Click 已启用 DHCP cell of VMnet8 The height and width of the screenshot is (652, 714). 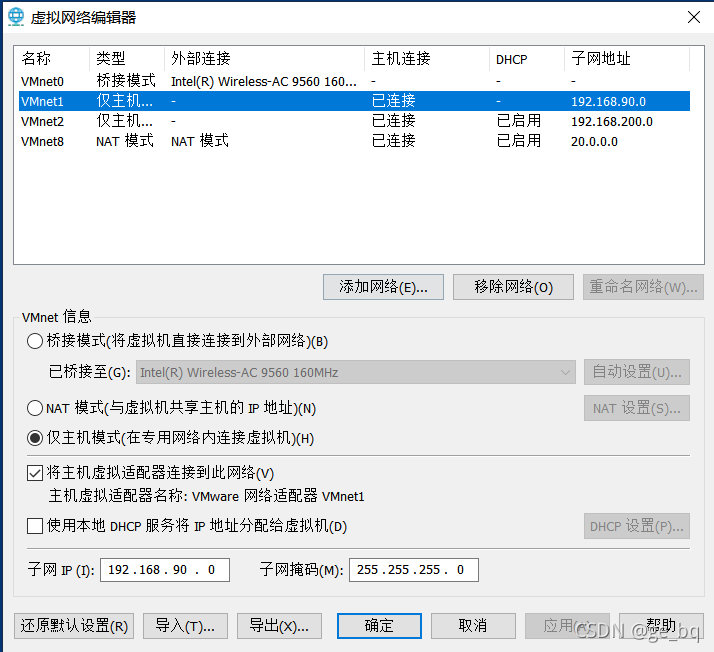click(519, 141)
